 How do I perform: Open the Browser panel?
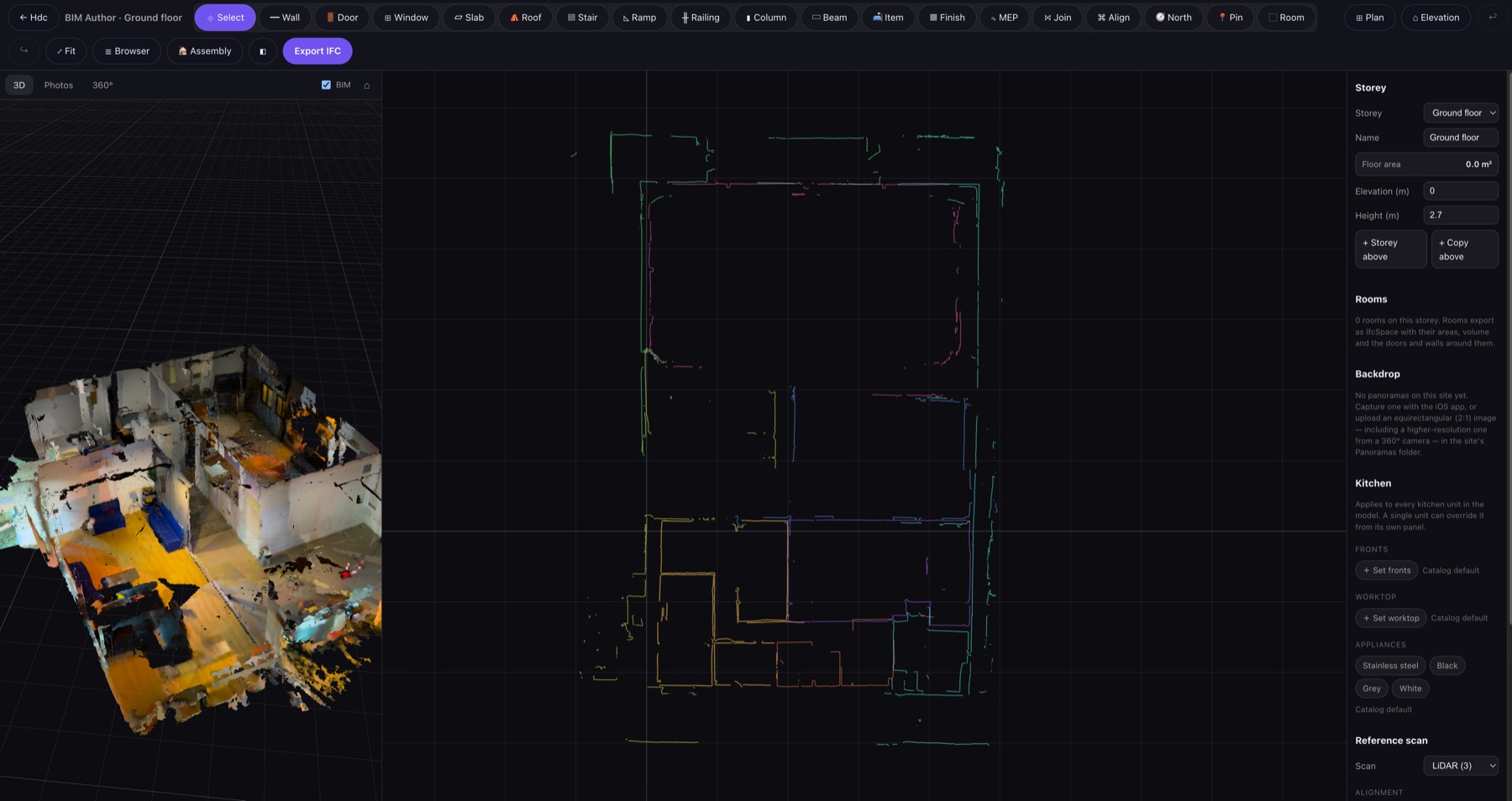(x=127, y=51)
